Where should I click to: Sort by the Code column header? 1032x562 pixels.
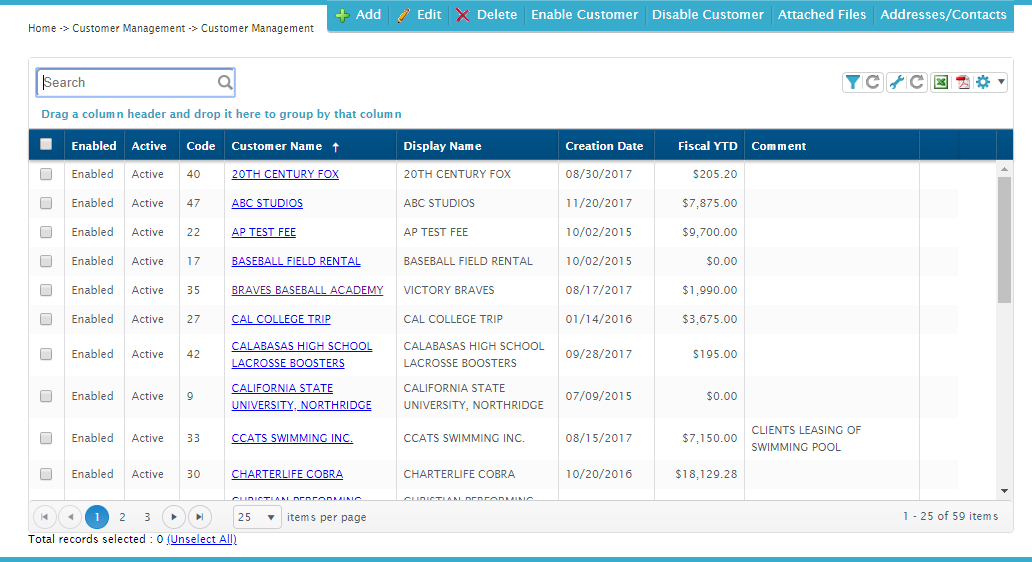coord(201,146)
